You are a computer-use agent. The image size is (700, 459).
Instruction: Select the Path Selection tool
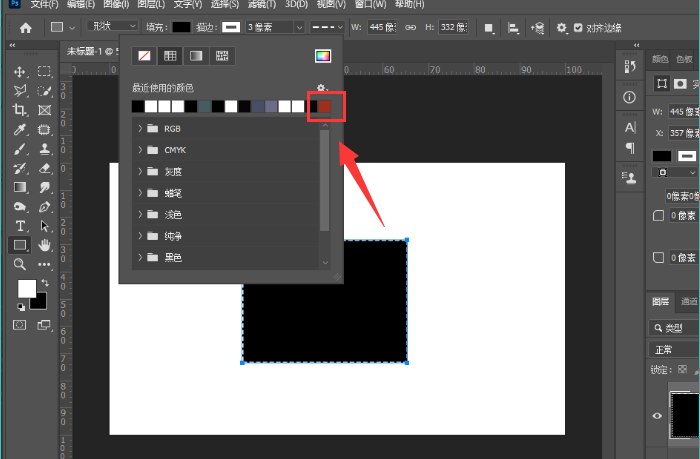pyautogui.click(x=44, y=226)
